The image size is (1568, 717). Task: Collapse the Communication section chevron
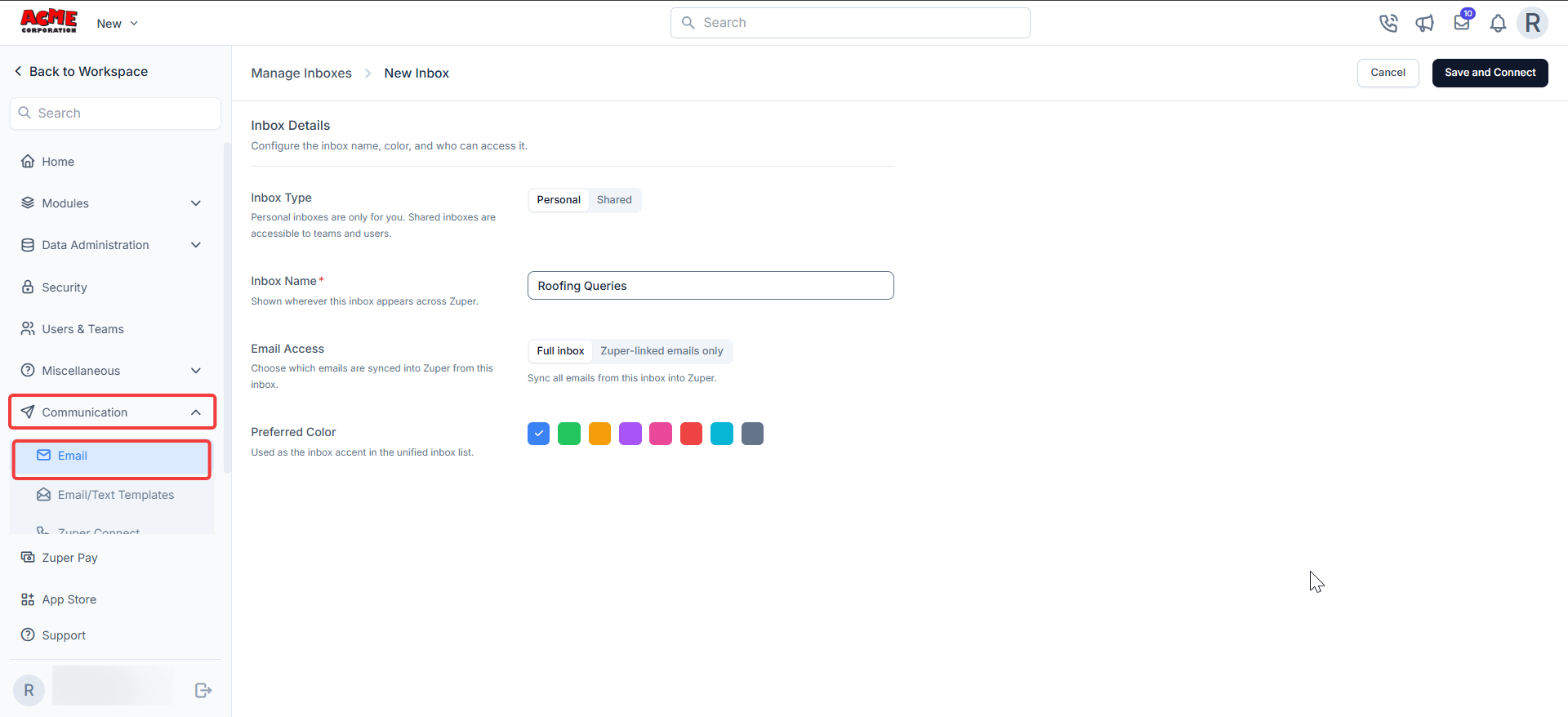196,412
